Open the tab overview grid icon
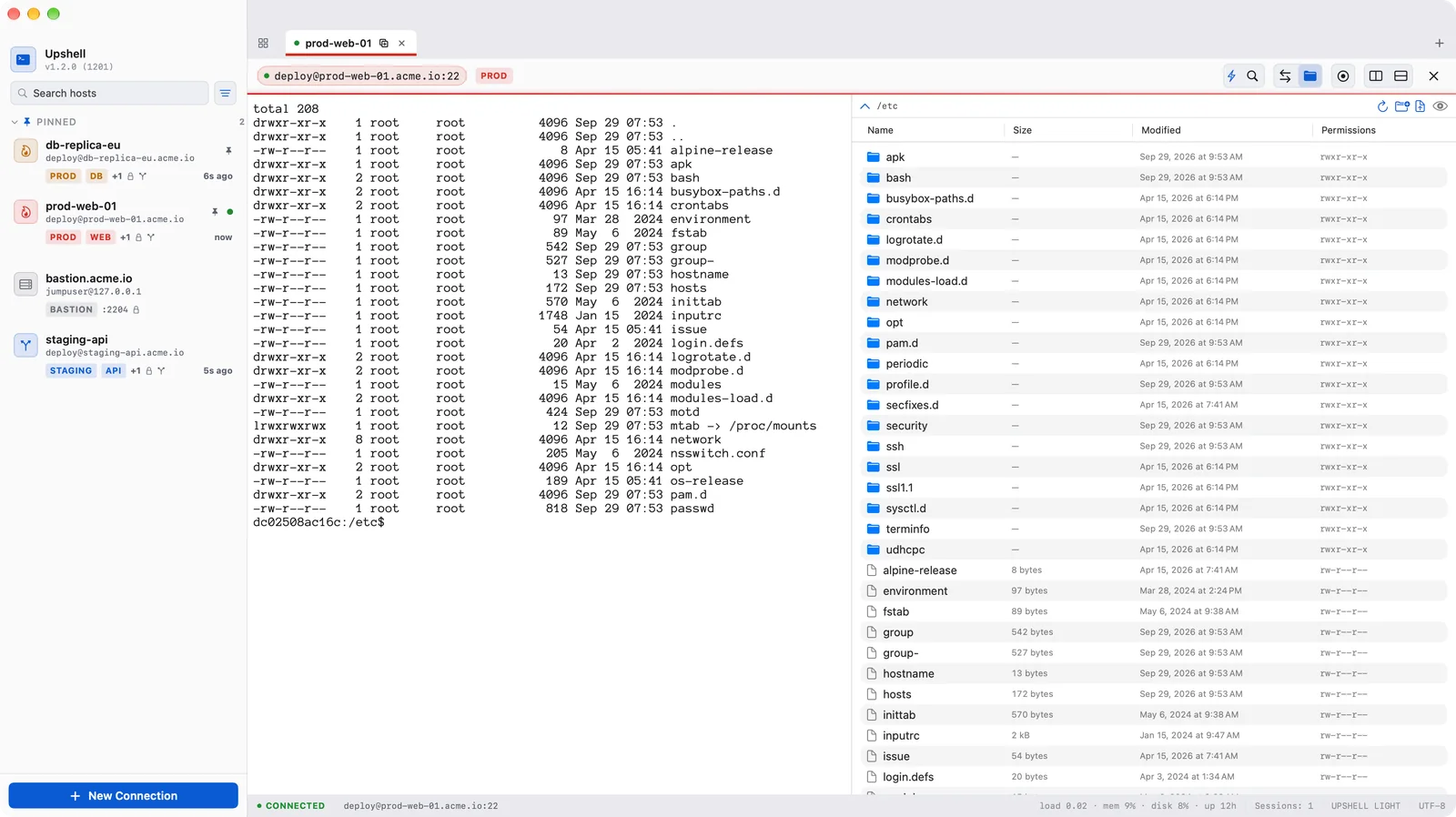Screen dimensions: 1456x817 coord(263,43)
